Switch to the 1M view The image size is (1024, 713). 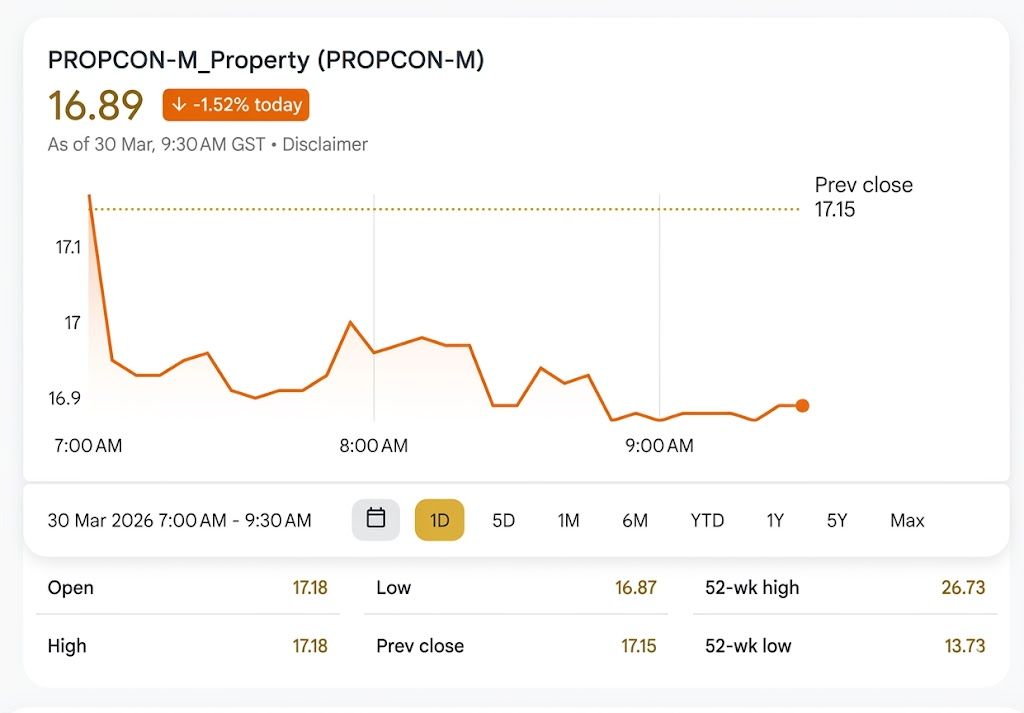[x=568, y=520]
